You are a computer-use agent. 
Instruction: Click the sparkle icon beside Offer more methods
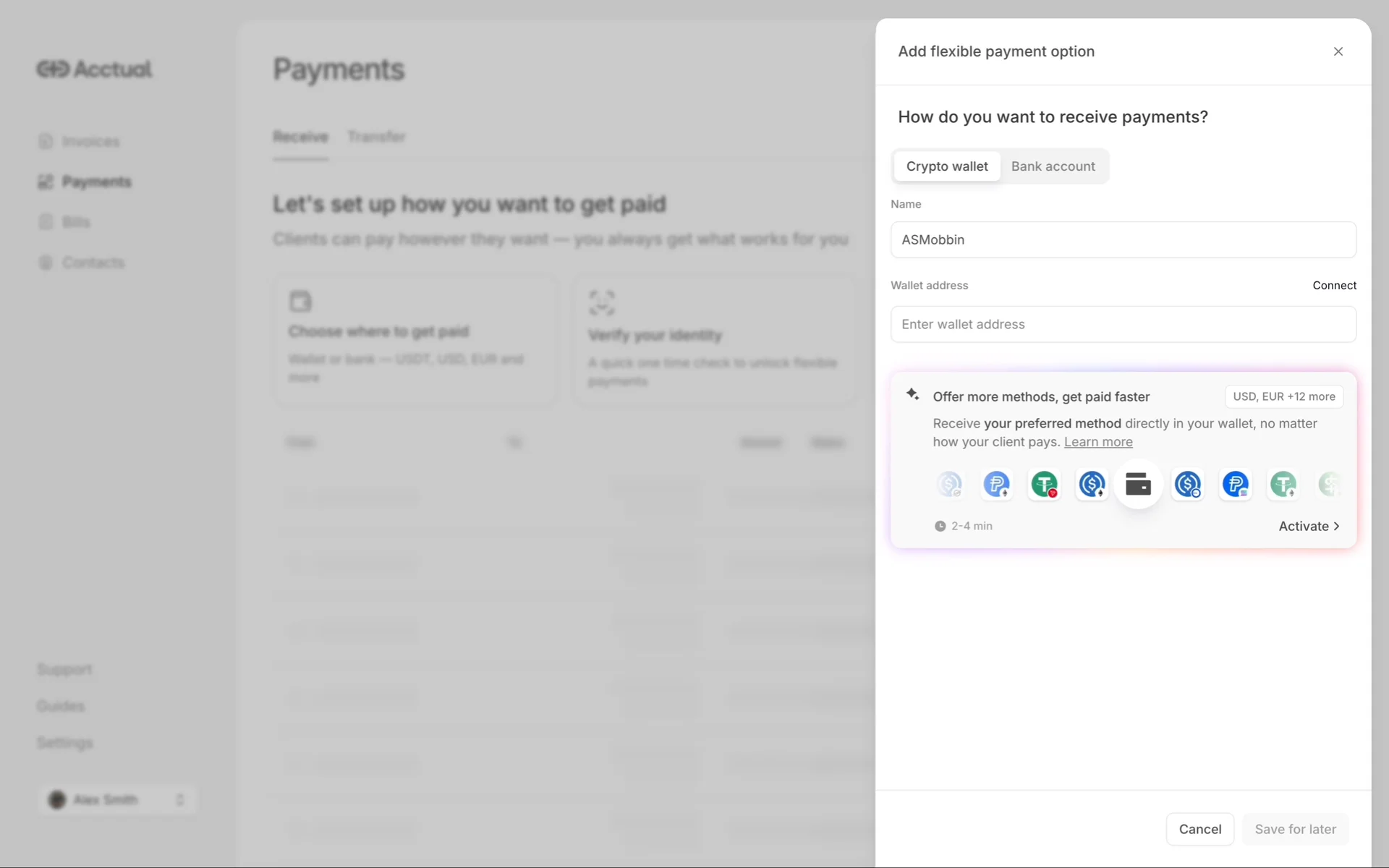pyautogui.click(x=912, y=394)
